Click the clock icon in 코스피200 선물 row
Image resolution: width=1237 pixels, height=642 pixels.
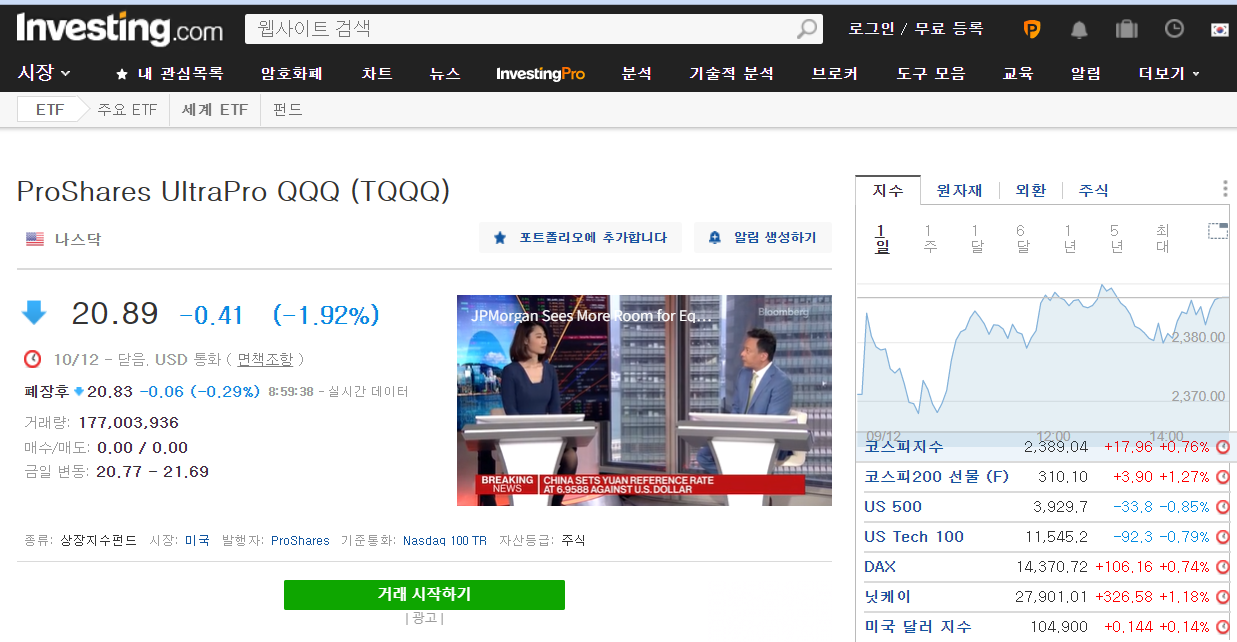pos(1223,477)
